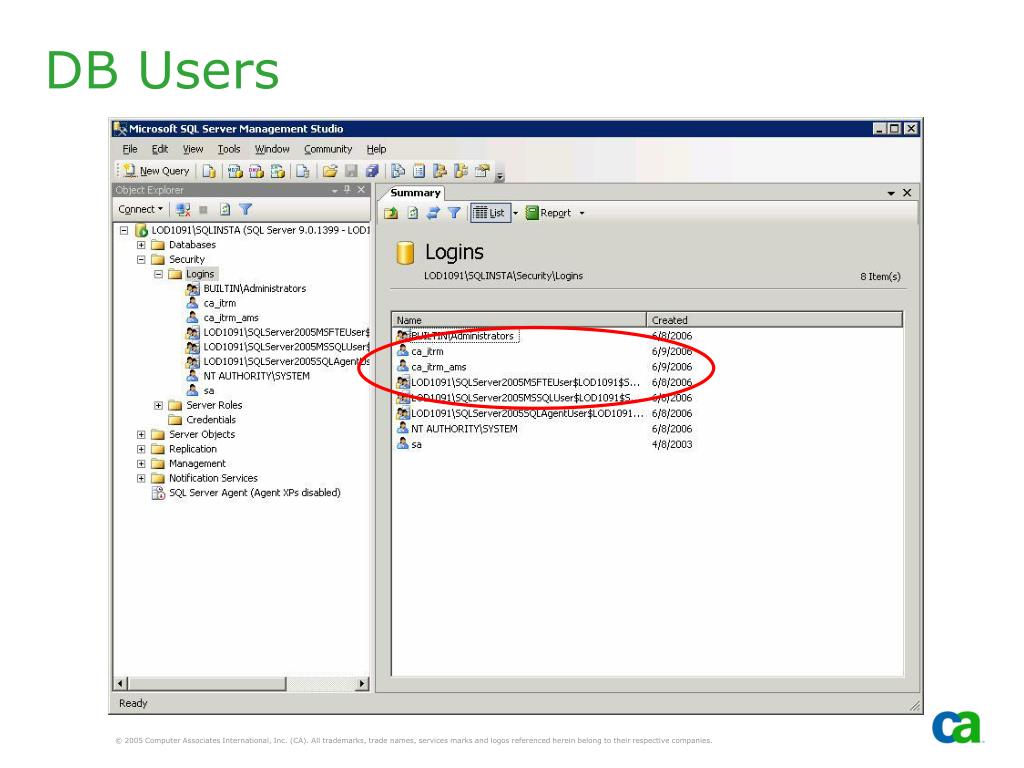Expand the Replication folder
The height and width of the screenshot is (768, 1024).
pos(141,449)
